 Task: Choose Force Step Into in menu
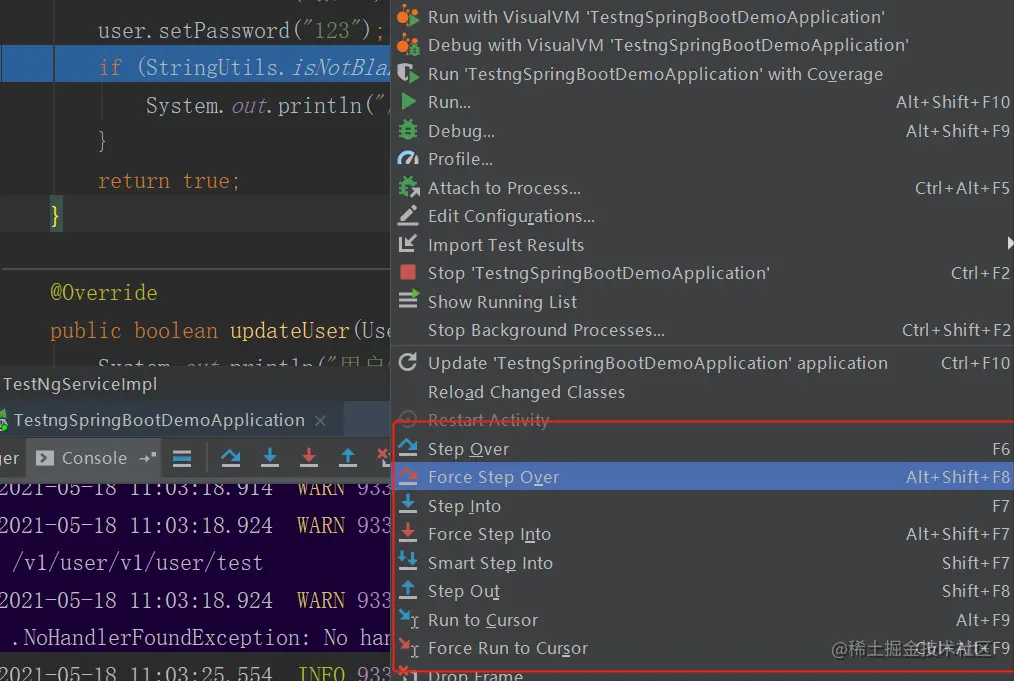click(x=702, y=534)
